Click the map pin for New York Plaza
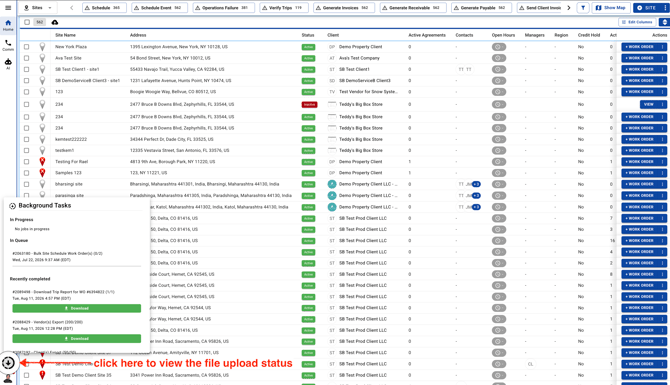Viewport: 670px width, 385px height. (x=42, y=47)
